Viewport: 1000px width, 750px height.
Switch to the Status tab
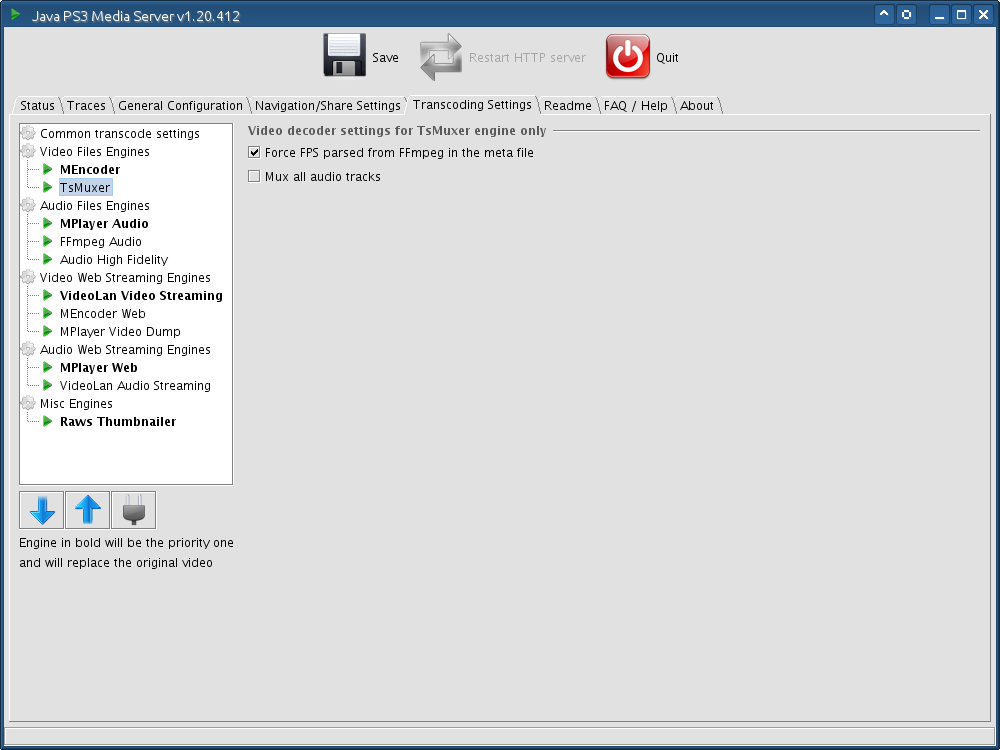[x=37, y=105]
